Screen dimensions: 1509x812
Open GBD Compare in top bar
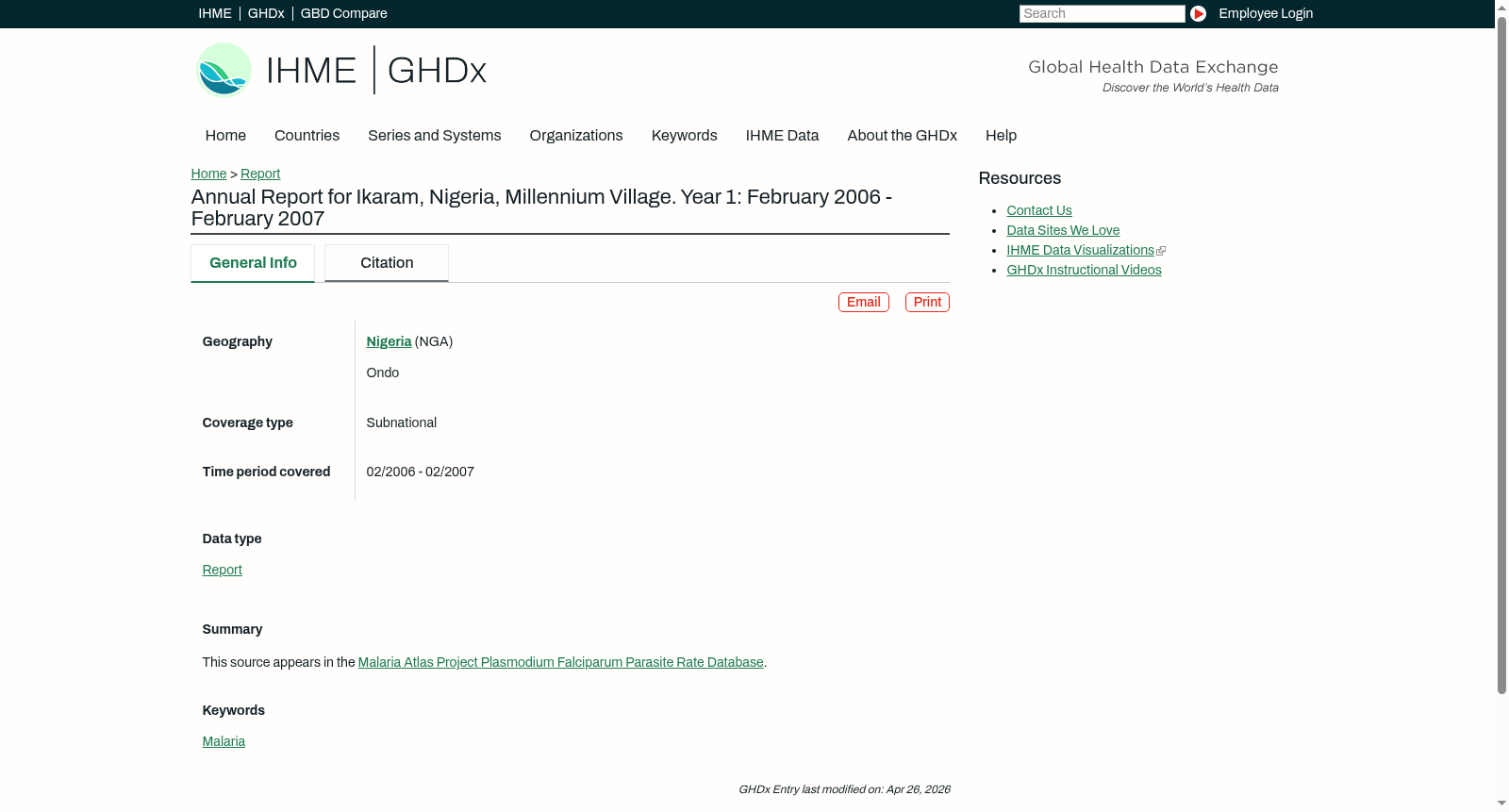click(343, 13)
